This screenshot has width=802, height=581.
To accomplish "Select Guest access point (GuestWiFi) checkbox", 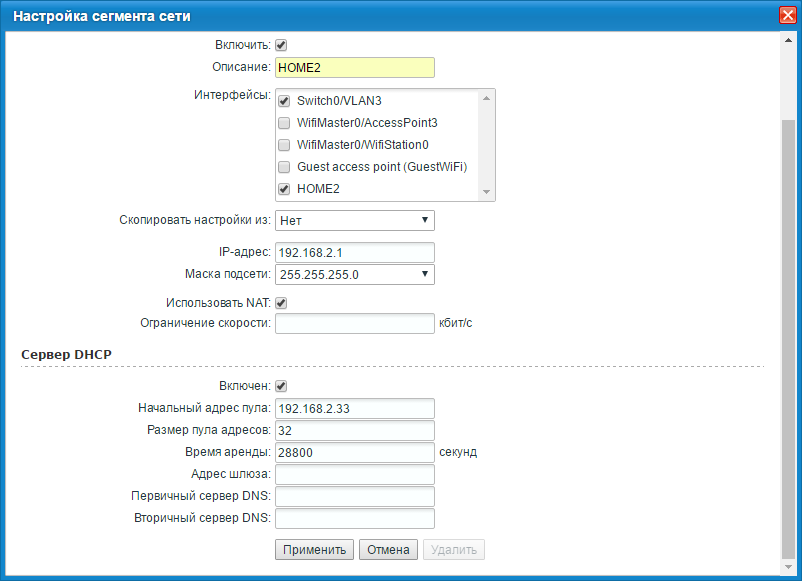I will click(284, 167).
